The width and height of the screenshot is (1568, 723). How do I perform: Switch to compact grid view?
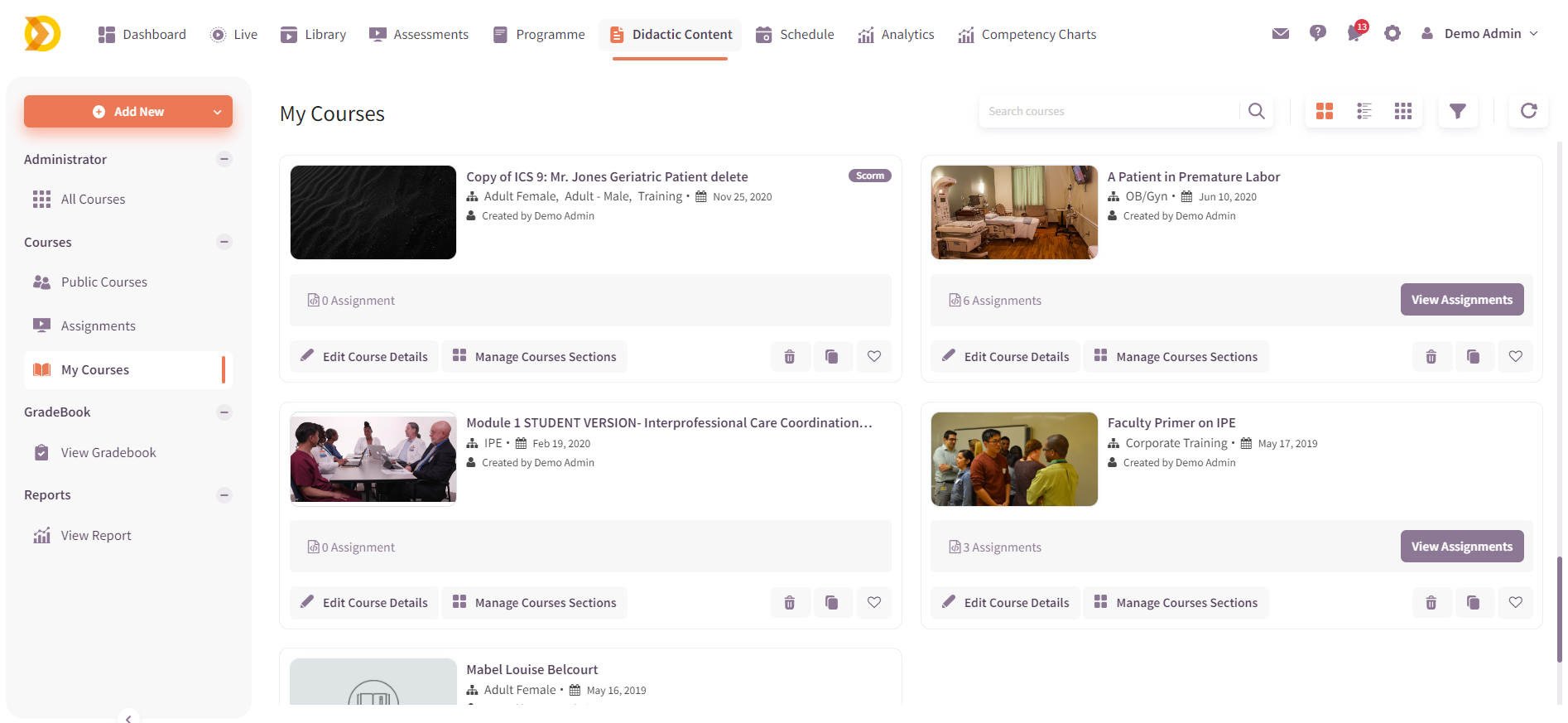point(1402,111)
